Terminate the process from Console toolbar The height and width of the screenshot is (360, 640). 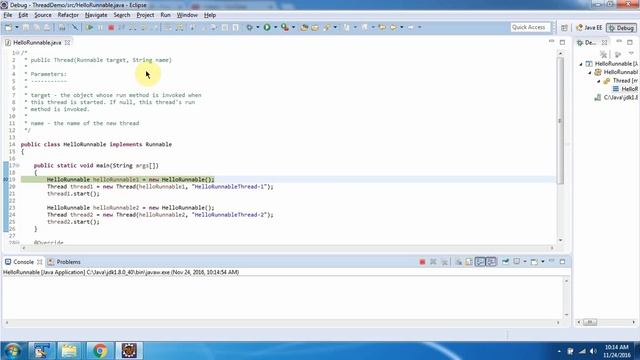(x=422, y=262)
